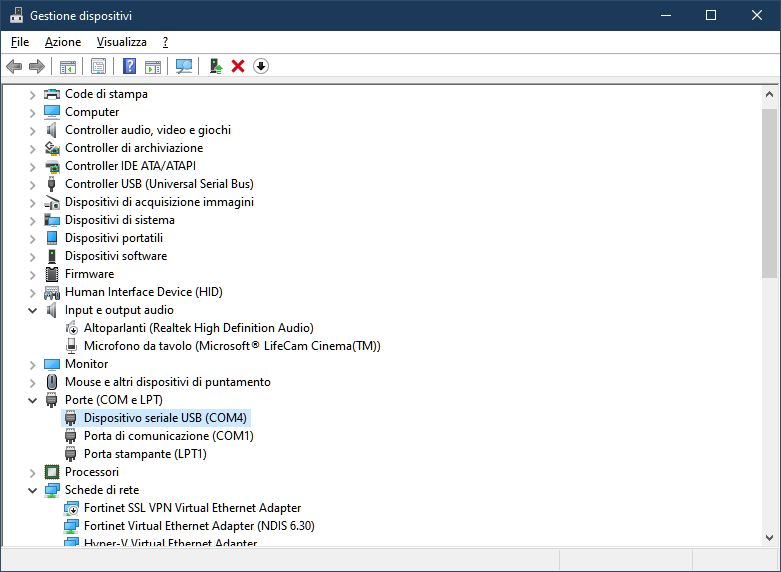Click the monitor icon beside the Monitor category

pyautogui.click(x=52, y=364)
